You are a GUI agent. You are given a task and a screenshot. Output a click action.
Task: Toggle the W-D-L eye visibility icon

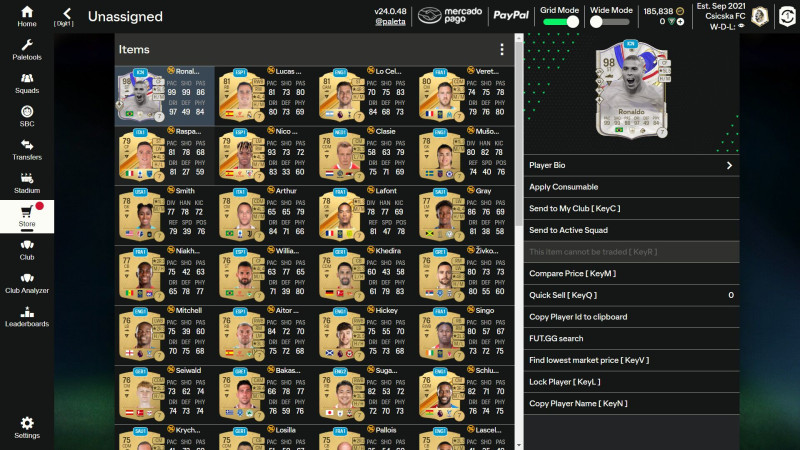(741, 27)
